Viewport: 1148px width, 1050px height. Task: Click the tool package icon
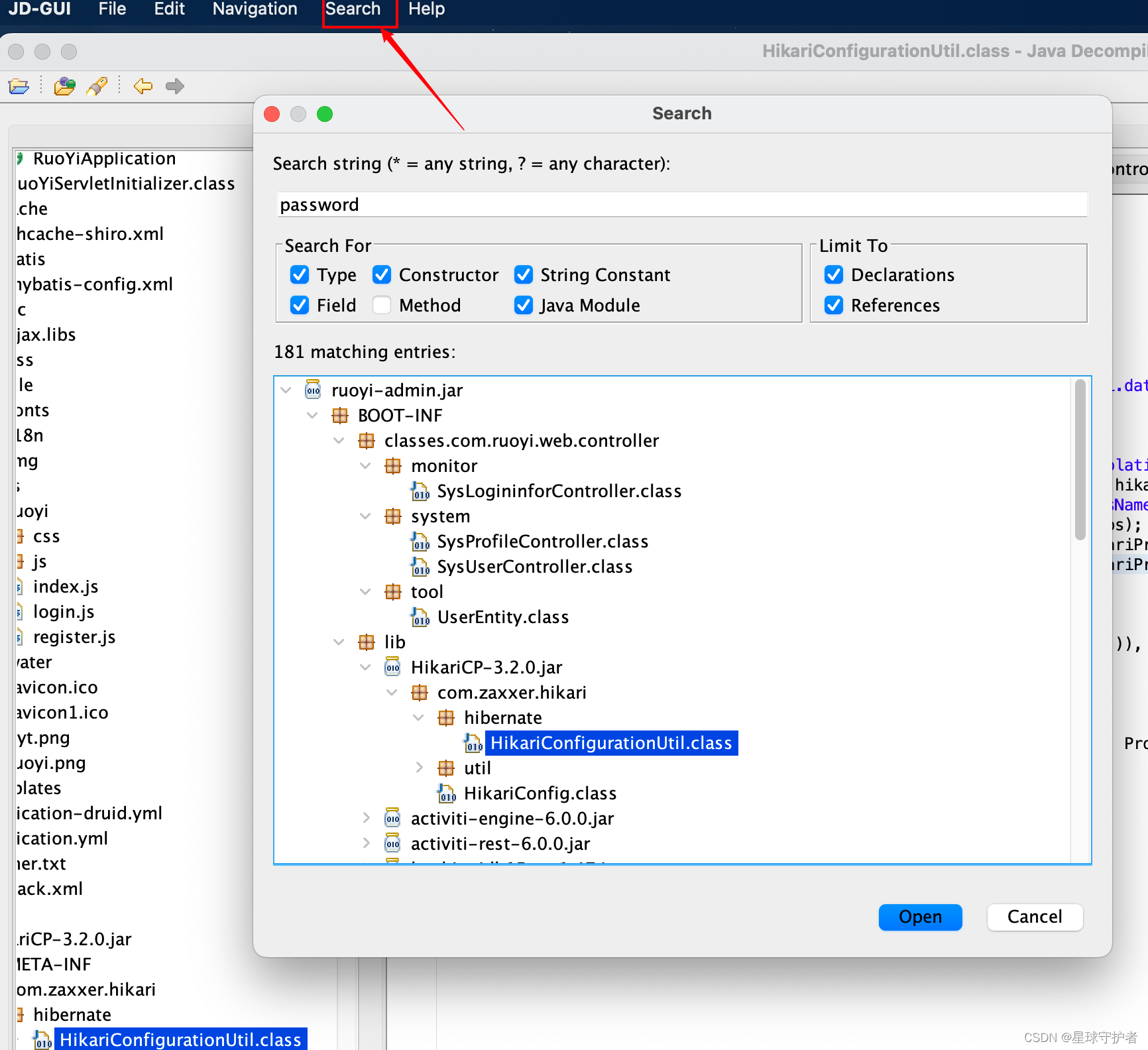pyautogui.click(x=392, y=592)
